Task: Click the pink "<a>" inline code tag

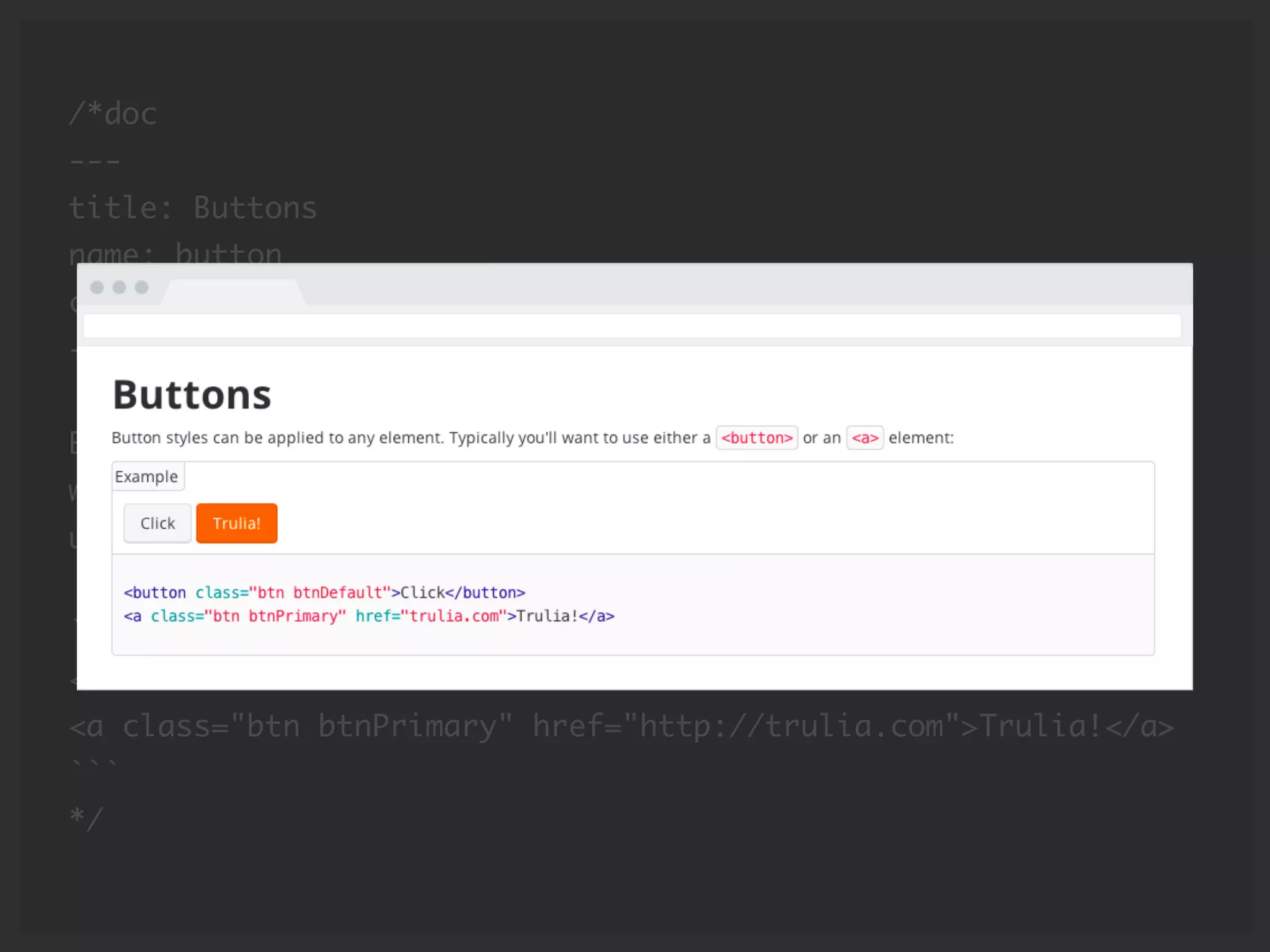Action: tap(865, 438)
